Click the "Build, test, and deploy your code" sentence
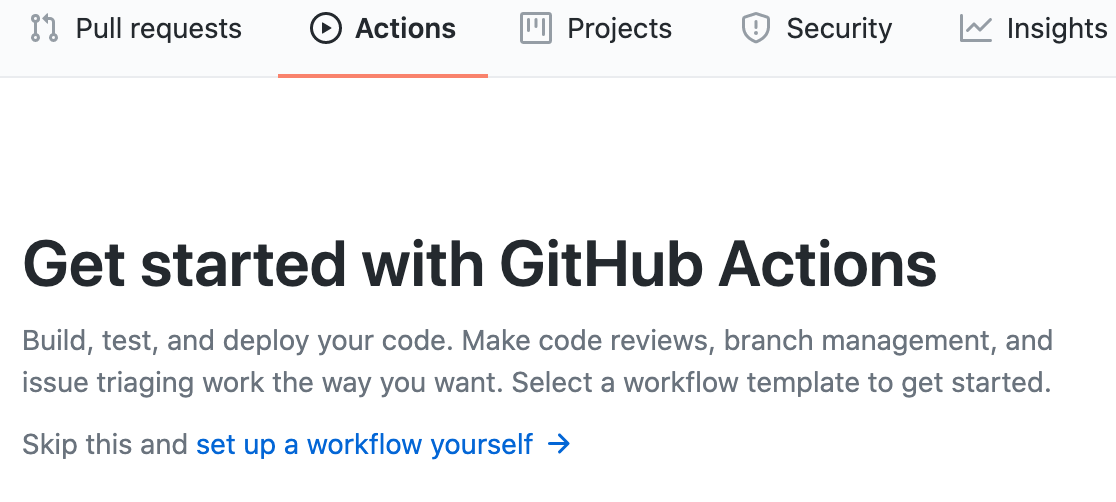The image size is (1116, 502). 238,341
